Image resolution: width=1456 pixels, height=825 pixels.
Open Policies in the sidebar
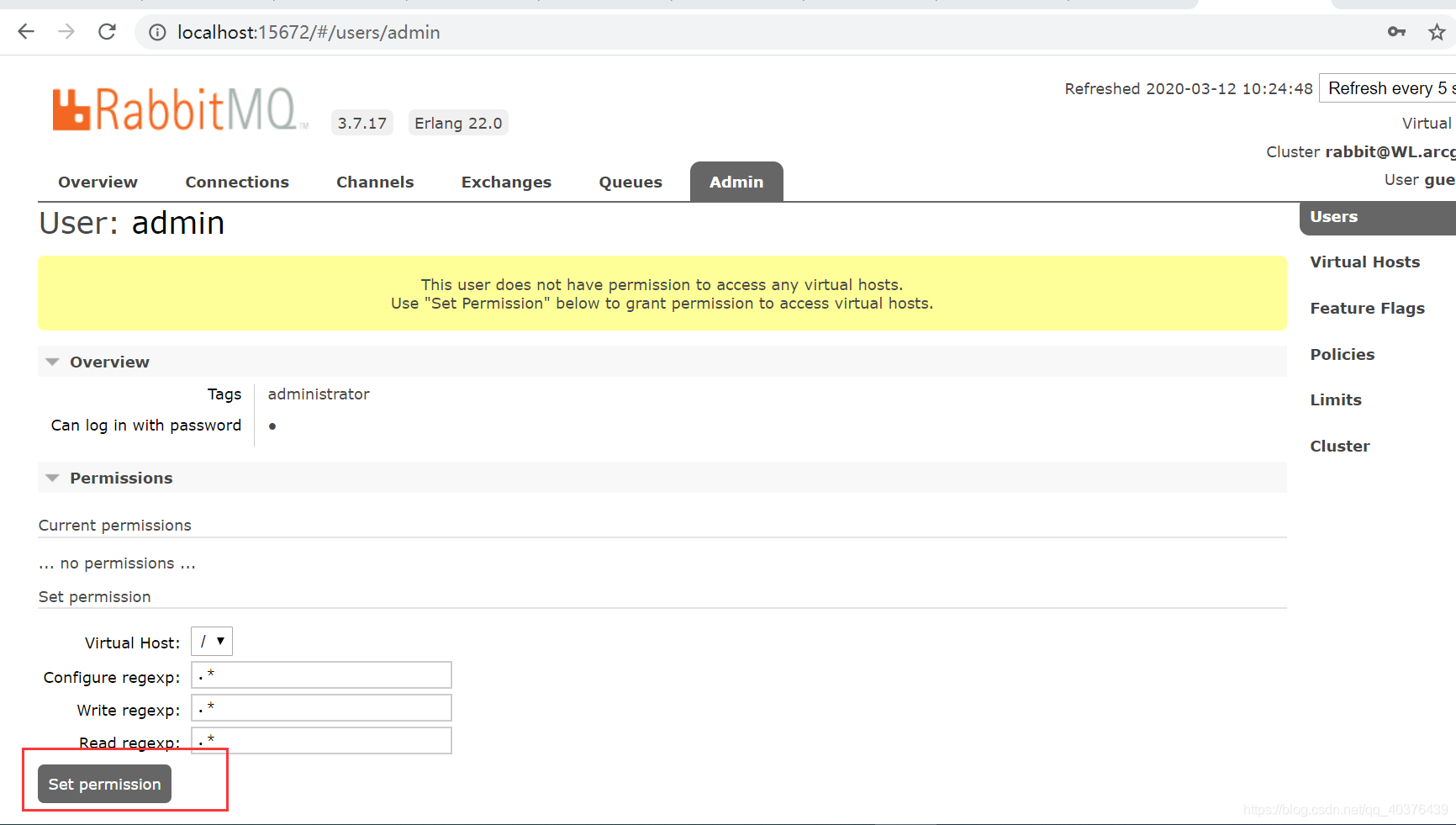[x=1342, y=355]
